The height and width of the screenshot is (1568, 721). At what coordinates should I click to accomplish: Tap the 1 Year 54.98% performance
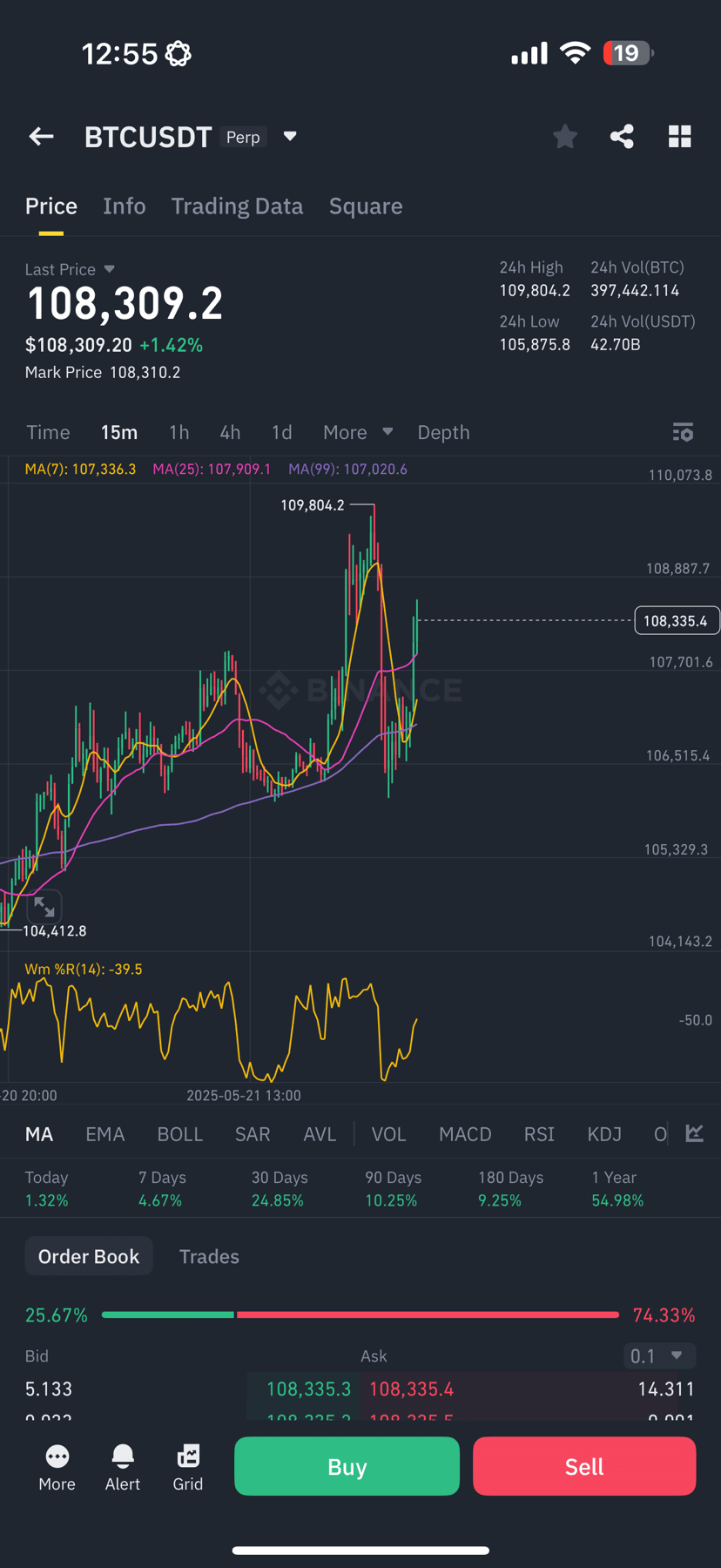[x=617, y=1188]
